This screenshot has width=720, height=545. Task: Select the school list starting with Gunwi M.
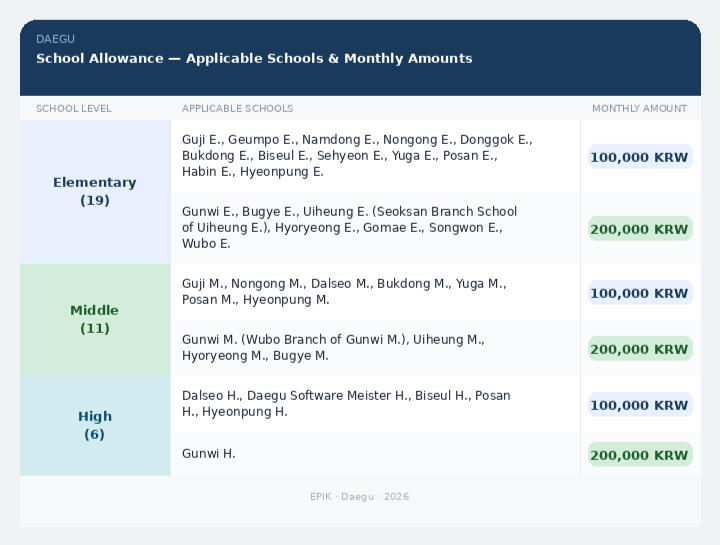pos(333,348)
